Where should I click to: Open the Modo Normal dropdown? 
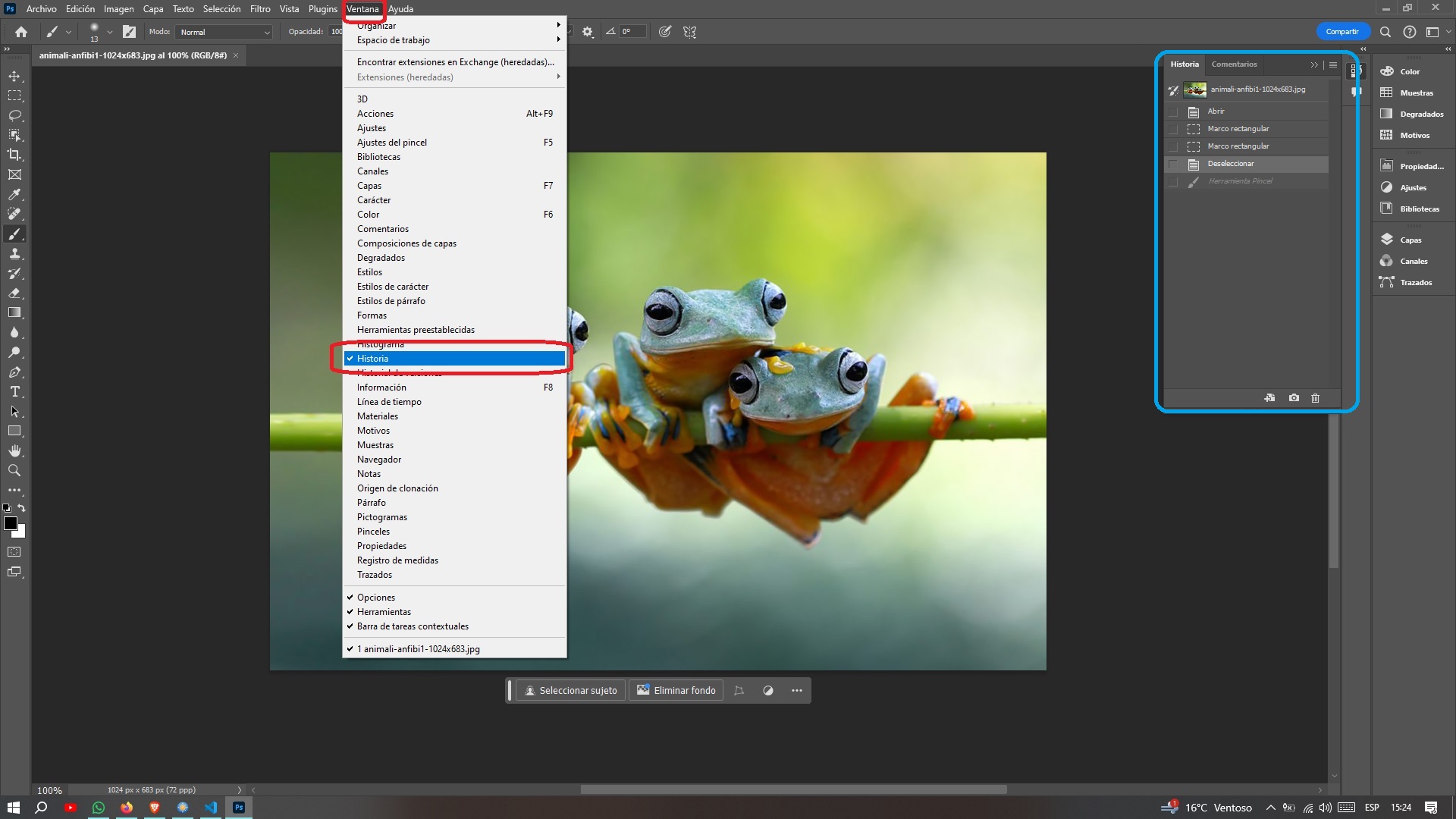pyautogui.click(x=223, y=32)
